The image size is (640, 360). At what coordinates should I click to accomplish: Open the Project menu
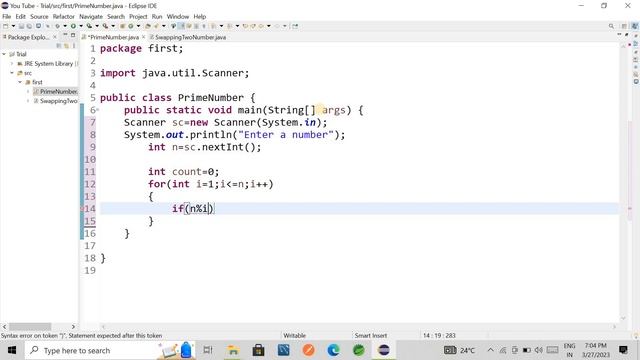[138, 17]
